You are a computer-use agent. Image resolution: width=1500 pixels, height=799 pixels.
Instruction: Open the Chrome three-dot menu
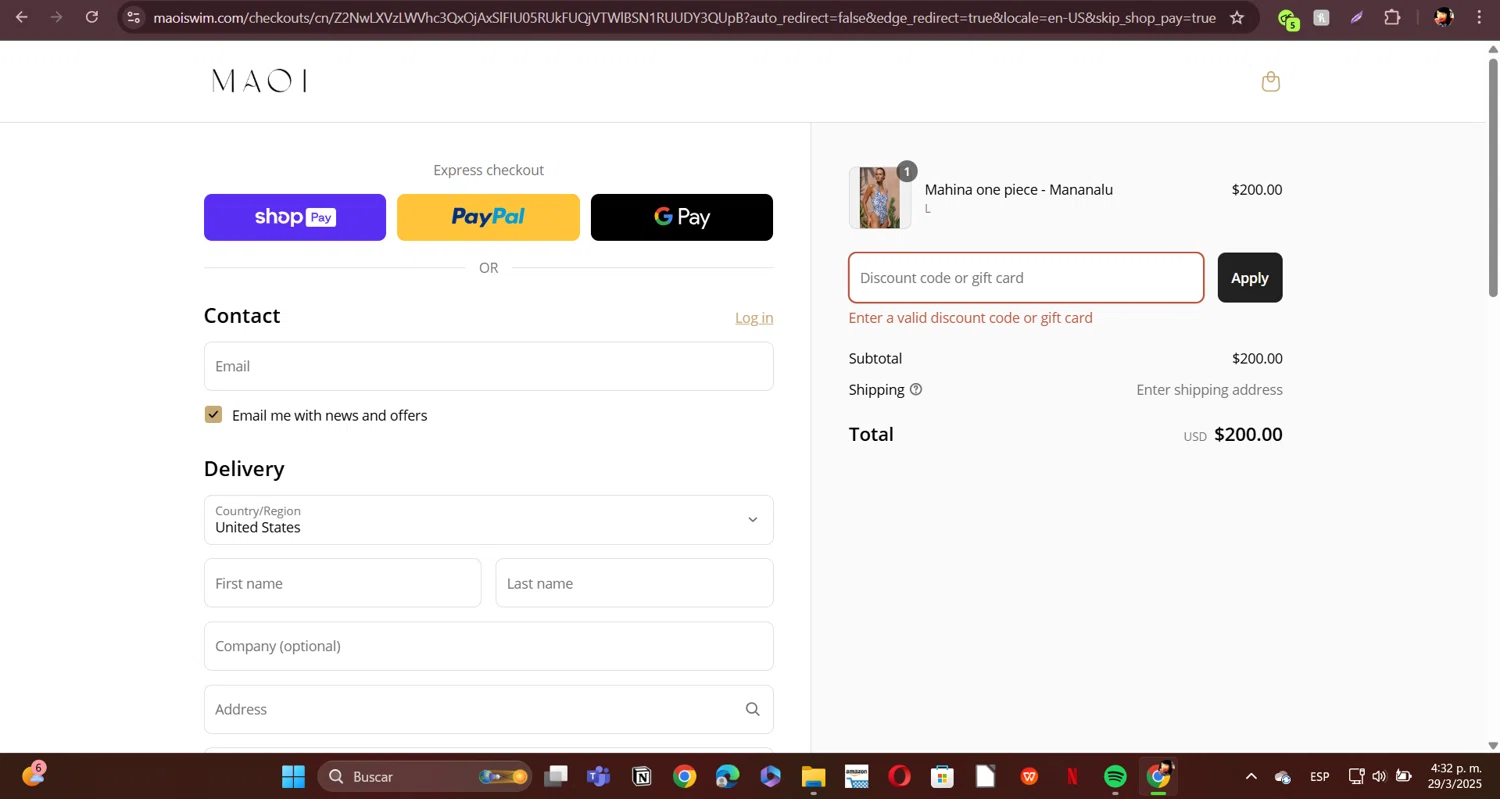pyautogui.click(x=1479, y=17)
